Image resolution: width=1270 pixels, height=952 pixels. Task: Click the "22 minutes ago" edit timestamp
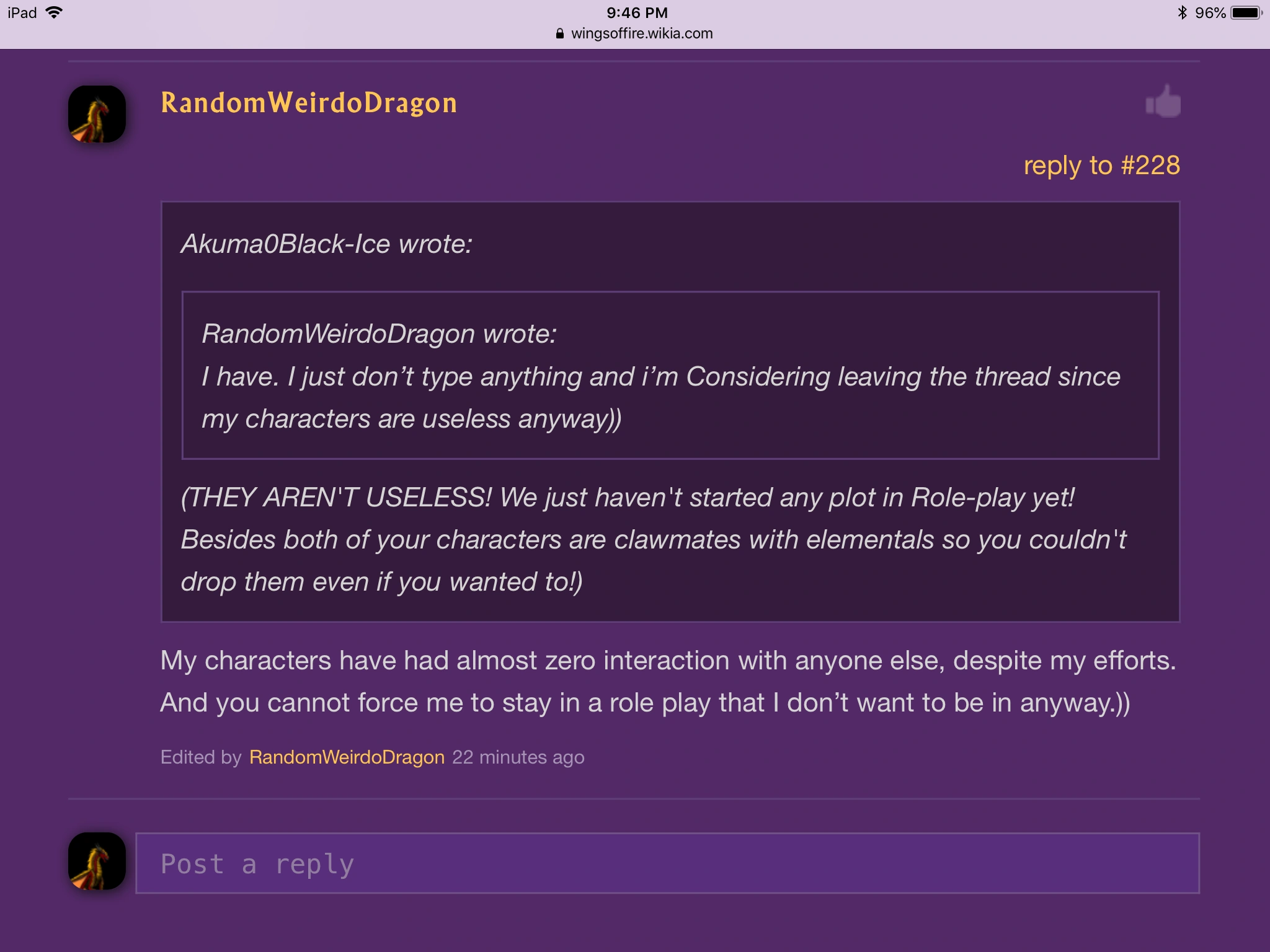pos(518,757)
